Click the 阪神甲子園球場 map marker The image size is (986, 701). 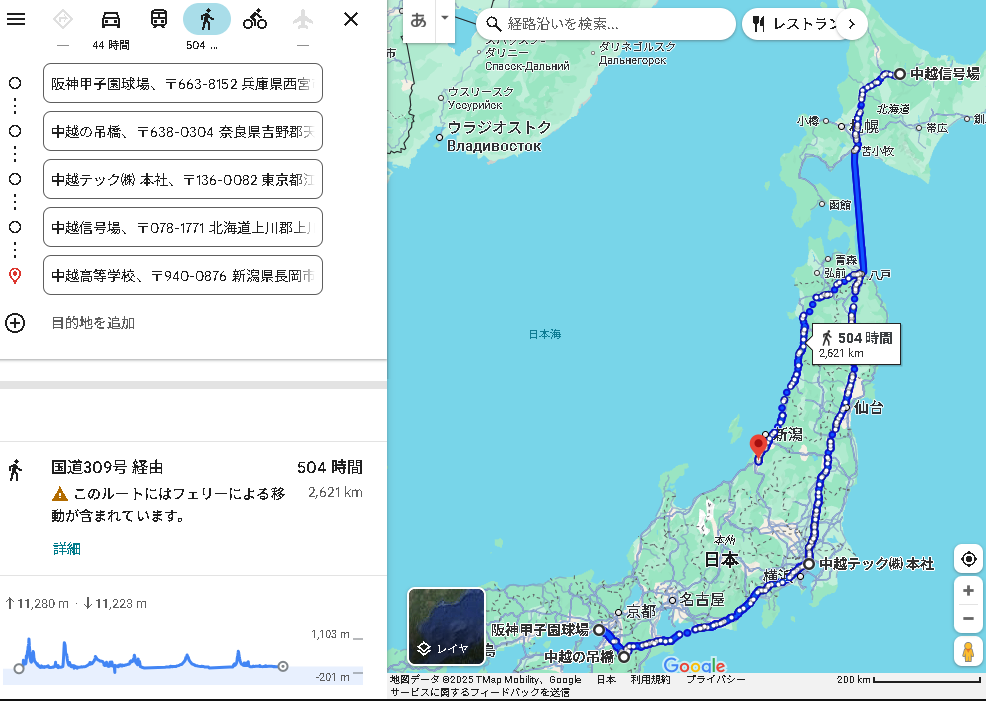(x=599, y=629)
